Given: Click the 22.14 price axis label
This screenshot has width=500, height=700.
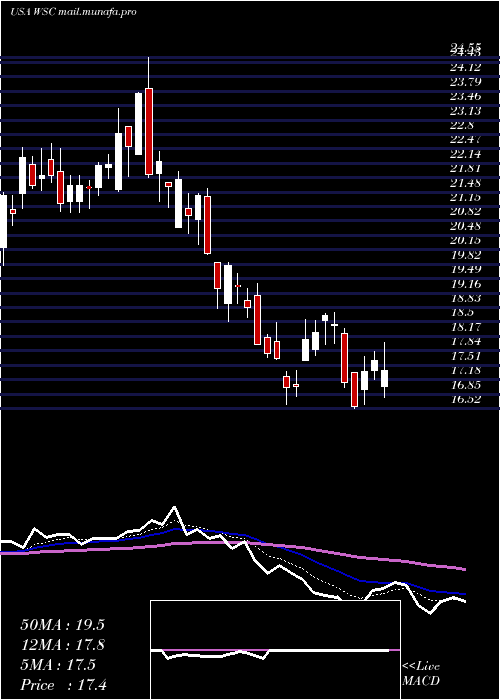Looking at the screenshot, I should coord(465,154).
